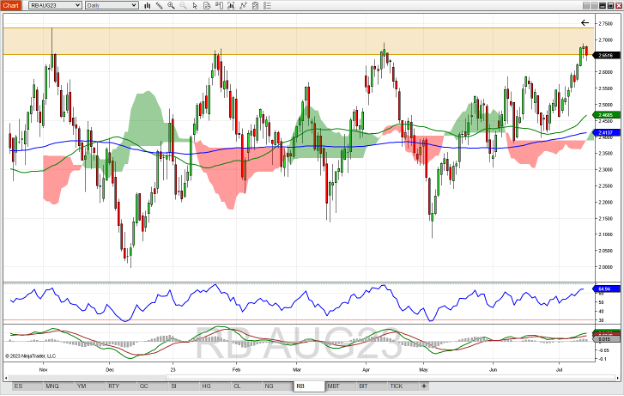Click the Nov date axis label
This screenshot has height=396, width=624.
pyautogui.click(x=43, y=370)
